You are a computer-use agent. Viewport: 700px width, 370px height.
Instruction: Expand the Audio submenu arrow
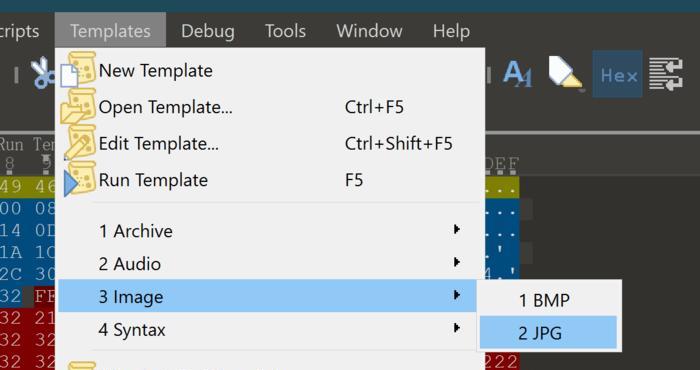(456, 262)
